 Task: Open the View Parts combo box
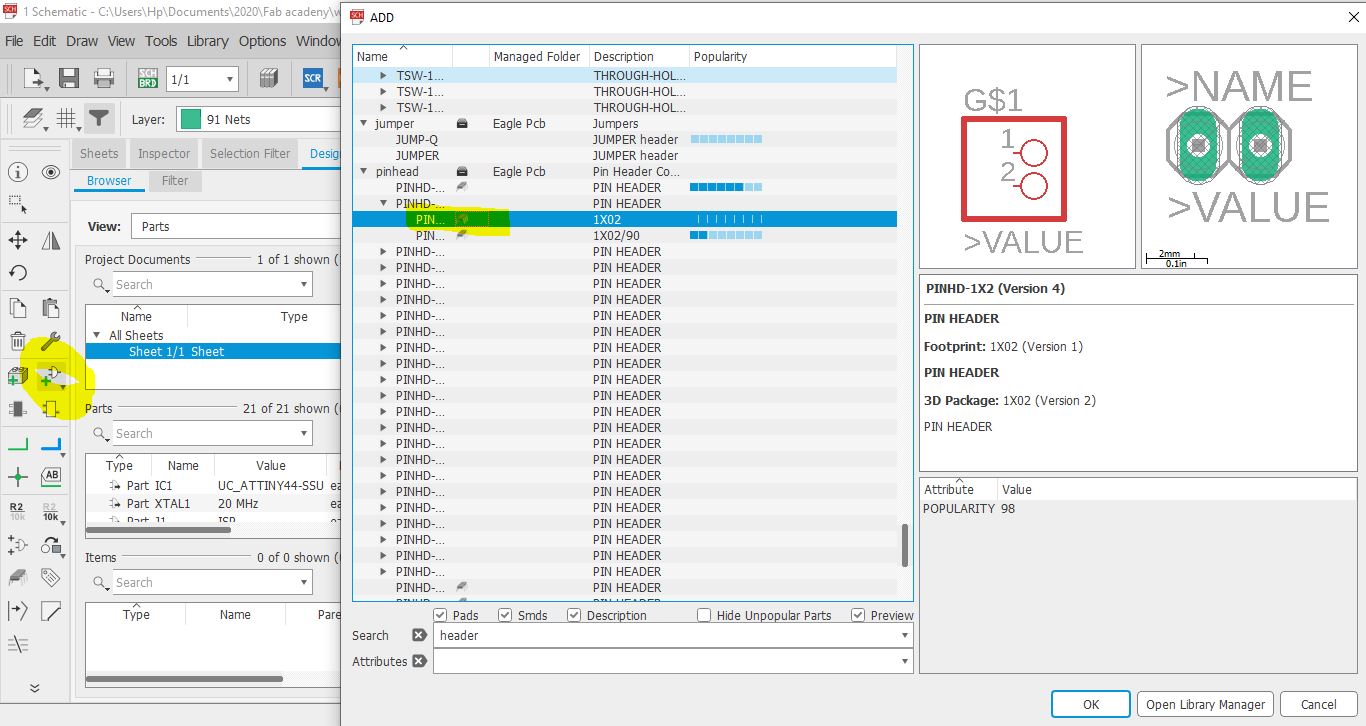click(235, 226)
